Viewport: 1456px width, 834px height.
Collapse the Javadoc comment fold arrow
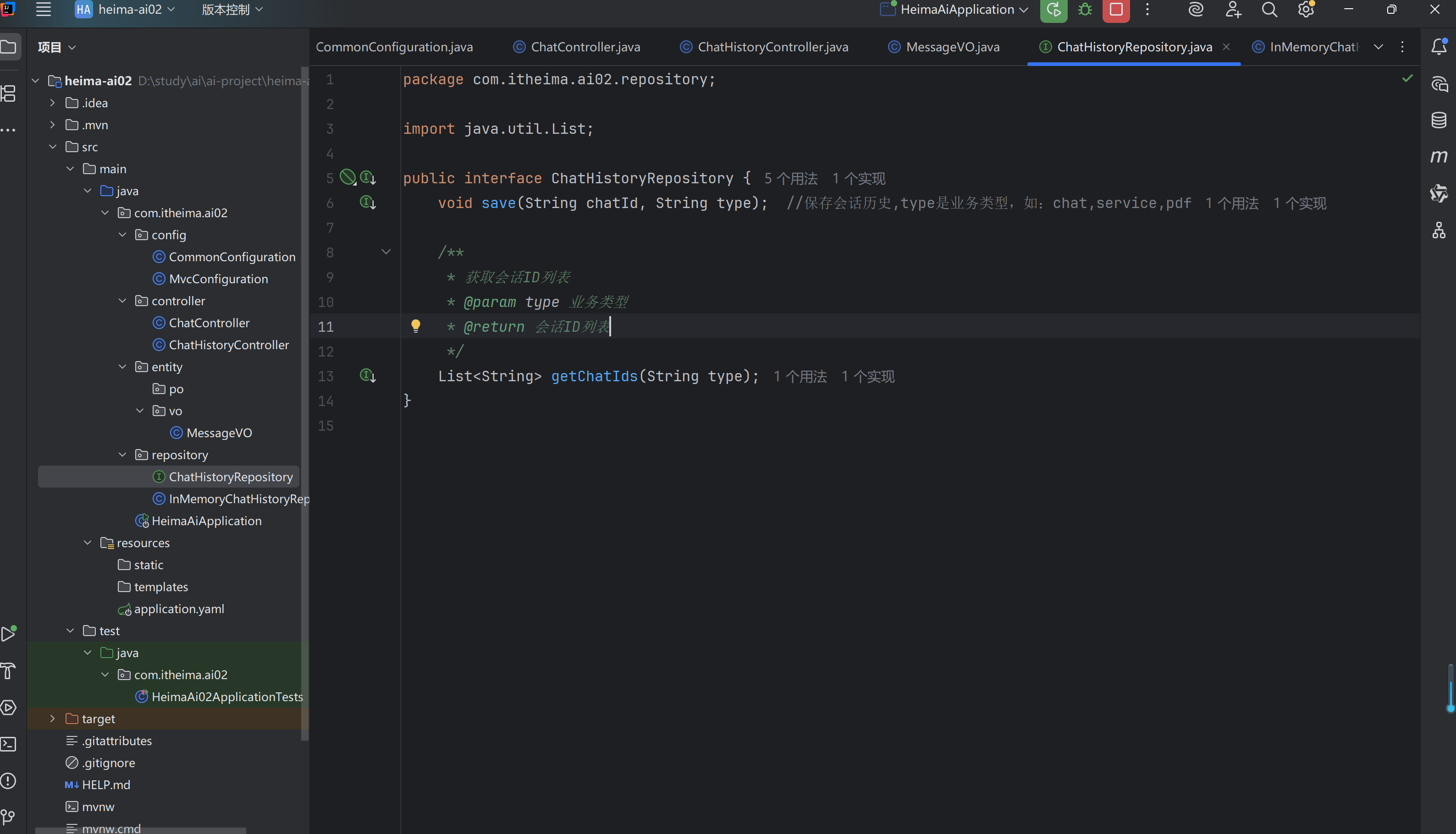click(x=386, y=252)
